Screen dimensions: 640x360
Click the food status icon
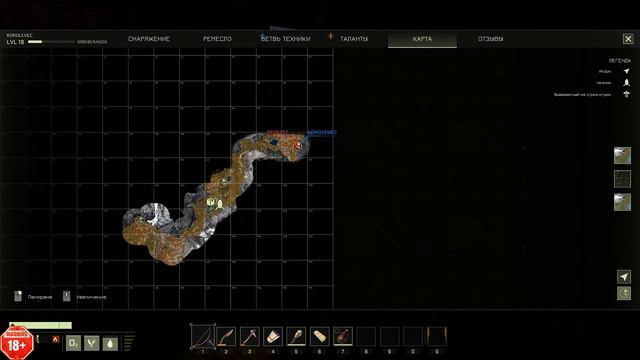pos(91,343)
